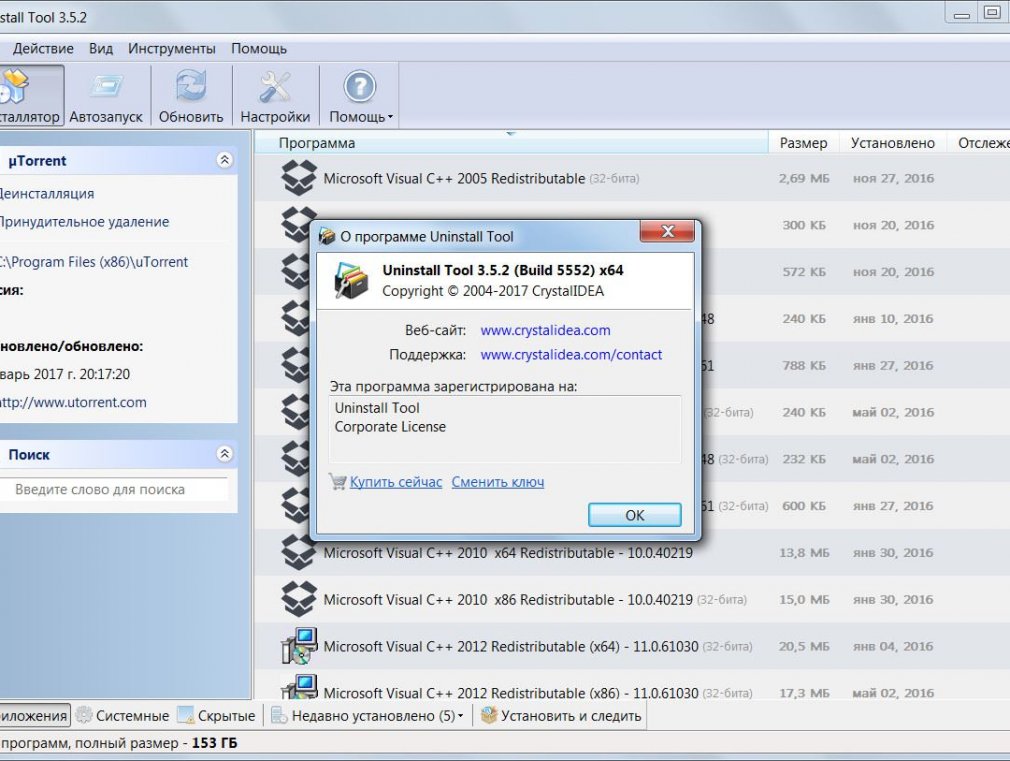
Task: Click Принудительное удаление in the sidebar
Action: (x=84, y=222)
